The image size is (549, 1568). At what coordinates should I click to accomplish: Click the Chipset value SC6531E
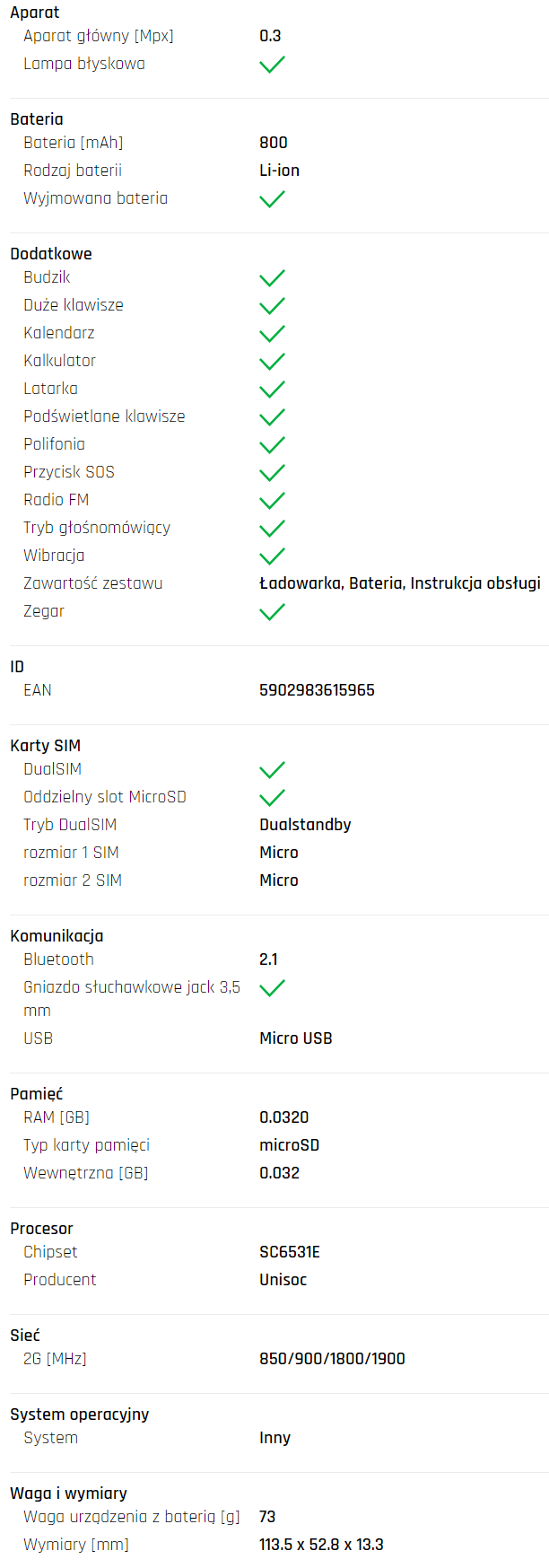click(290, 1252)
